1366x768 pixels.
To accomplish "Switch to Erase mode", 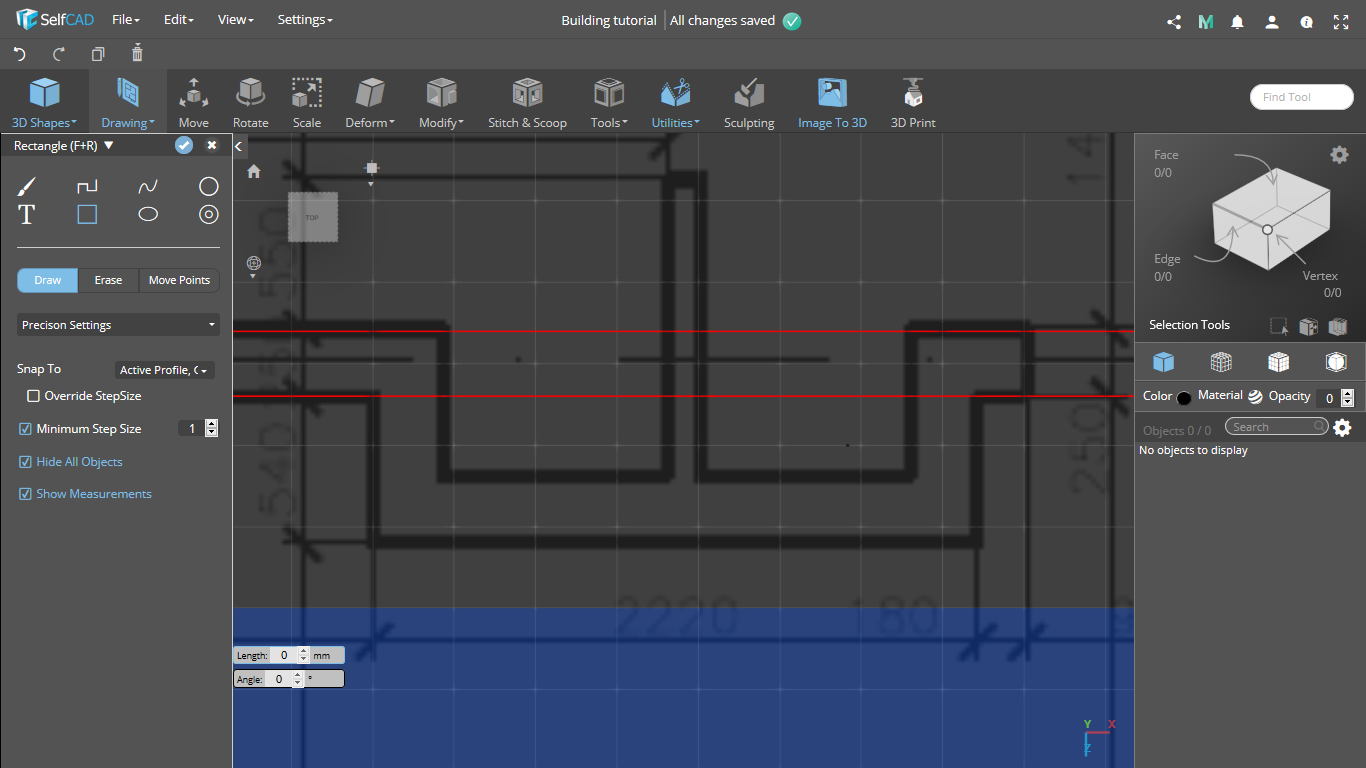I will tap(108, 280).
